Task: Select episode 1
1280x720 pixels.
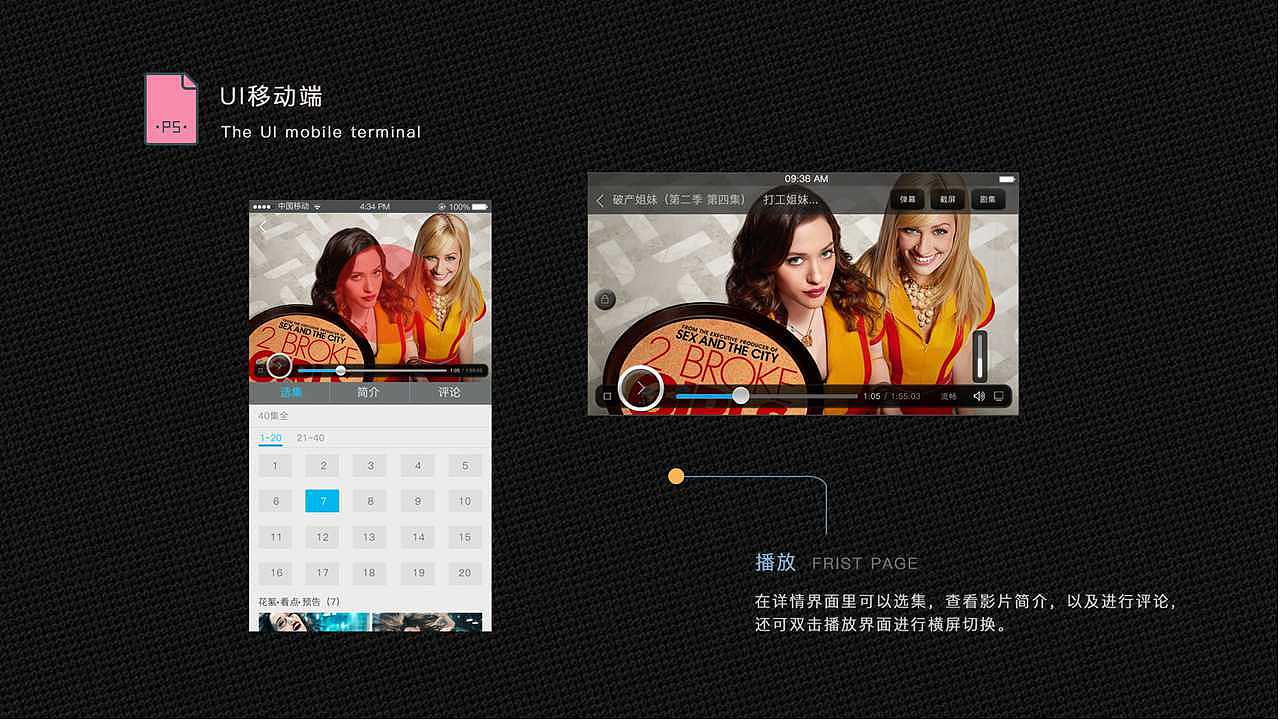Action: [x=275, y=465]
